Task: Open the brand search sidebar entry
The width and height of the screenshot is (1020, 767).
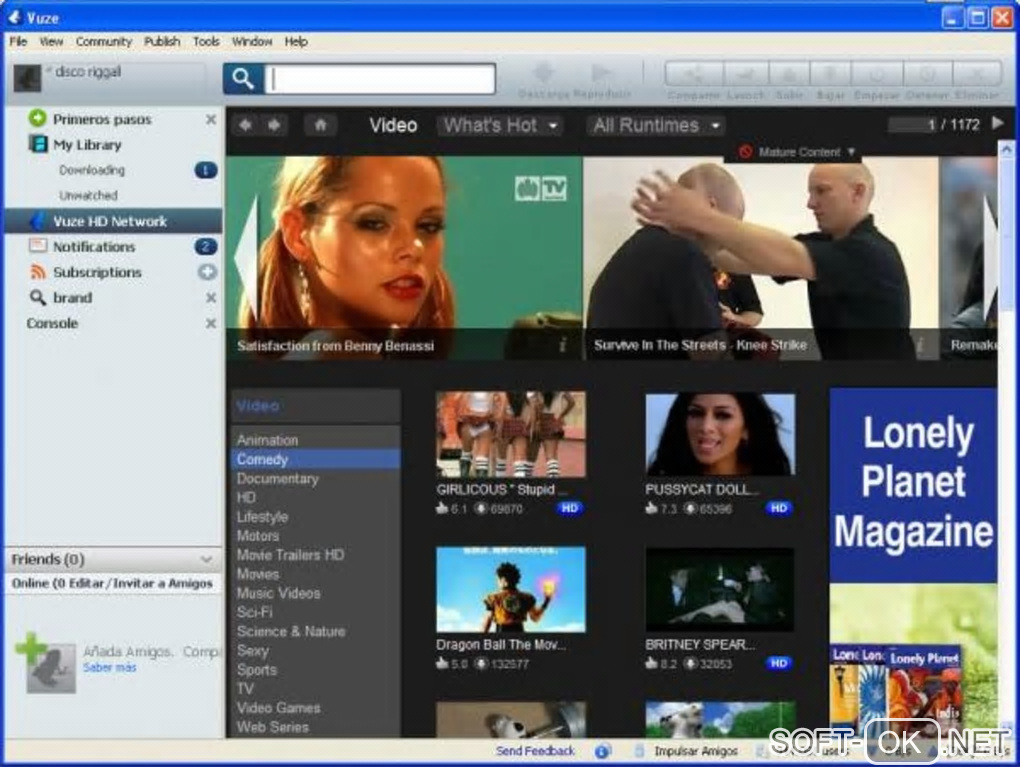Action: click(72, 298)
